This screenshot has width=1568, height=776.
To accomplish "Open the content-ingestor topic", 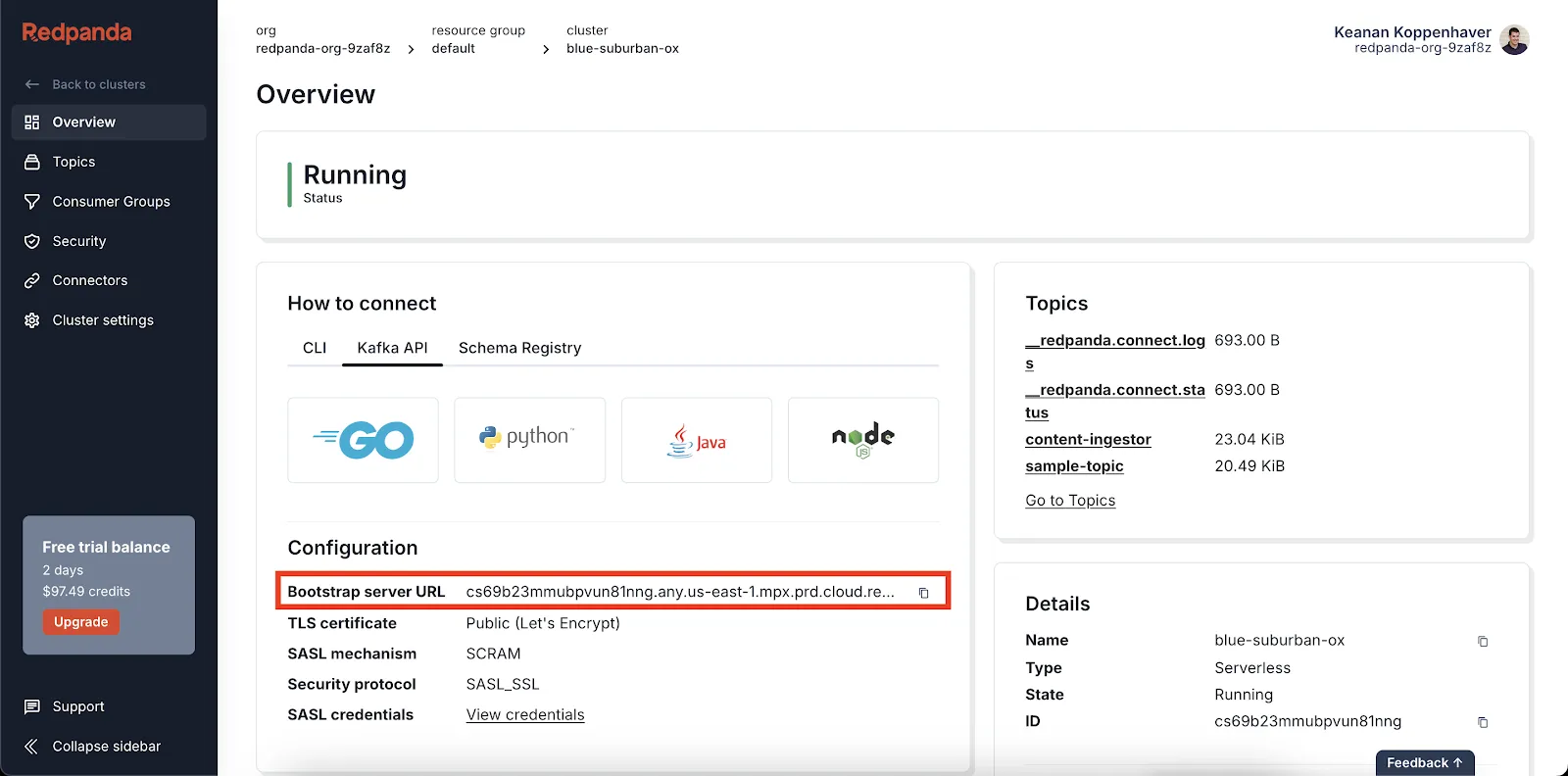I will (1088, 440).
